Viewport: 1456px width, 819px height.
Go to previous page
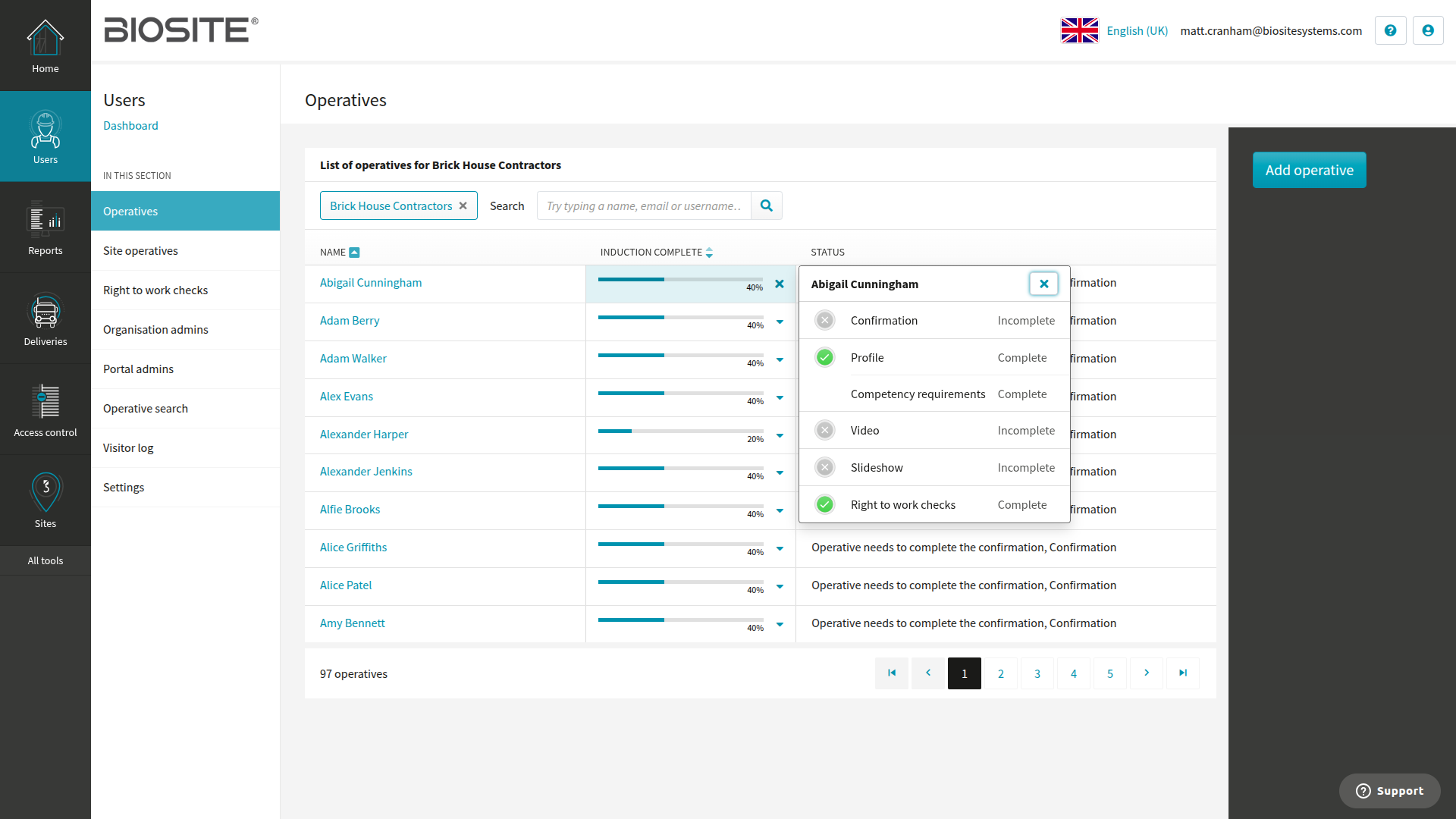pyautogui.click(x=928, y=673)
